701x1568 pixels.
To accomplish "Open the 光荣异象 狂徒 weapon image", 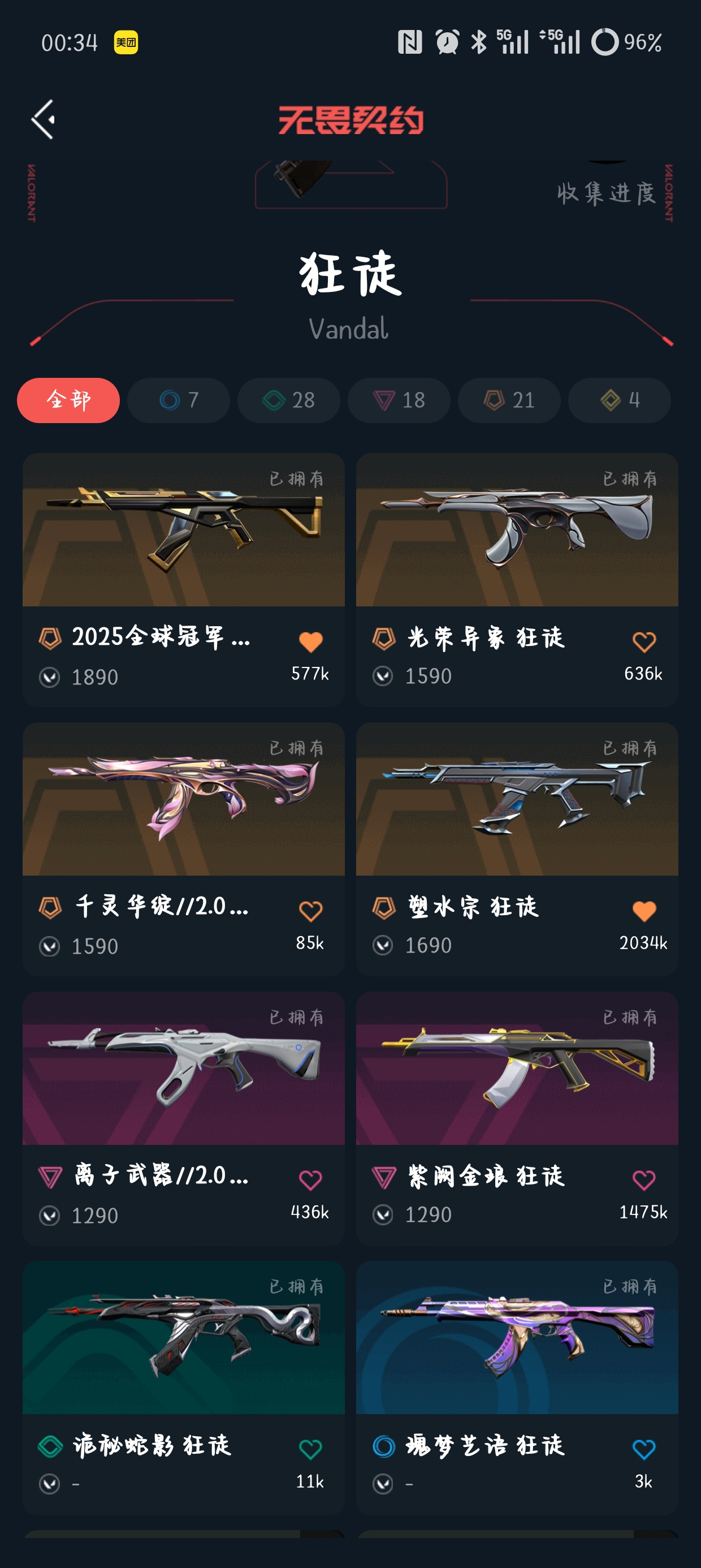I will (x=517, y=529).
